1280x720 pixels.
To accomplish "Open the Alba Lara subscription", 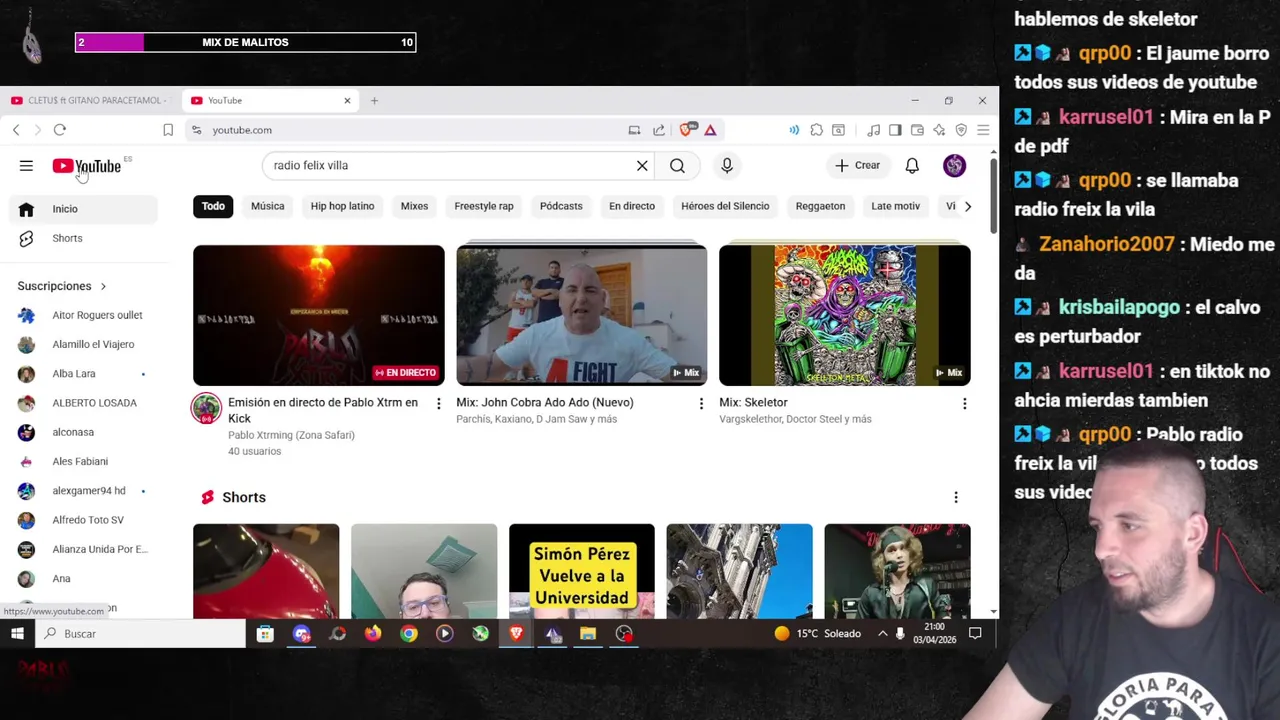I will click(x=83, y=374).
